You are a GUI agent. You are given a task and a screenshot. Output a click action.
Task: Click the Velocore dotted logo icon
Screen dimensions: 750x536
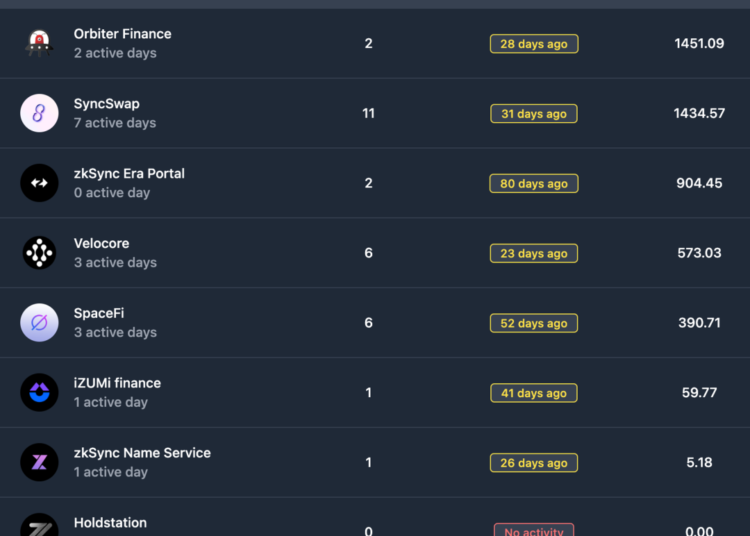(x=40, y=253)
